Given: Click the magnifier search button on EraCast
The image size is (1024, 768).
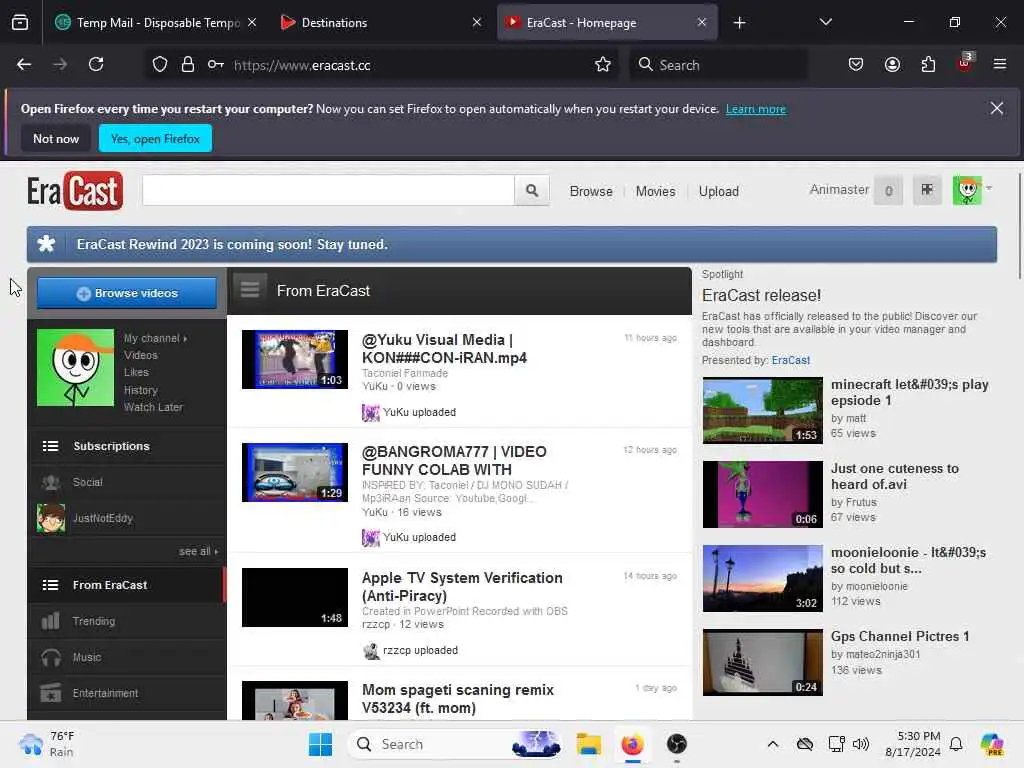Looking at the screenshot, I should [x=532, y=190].
